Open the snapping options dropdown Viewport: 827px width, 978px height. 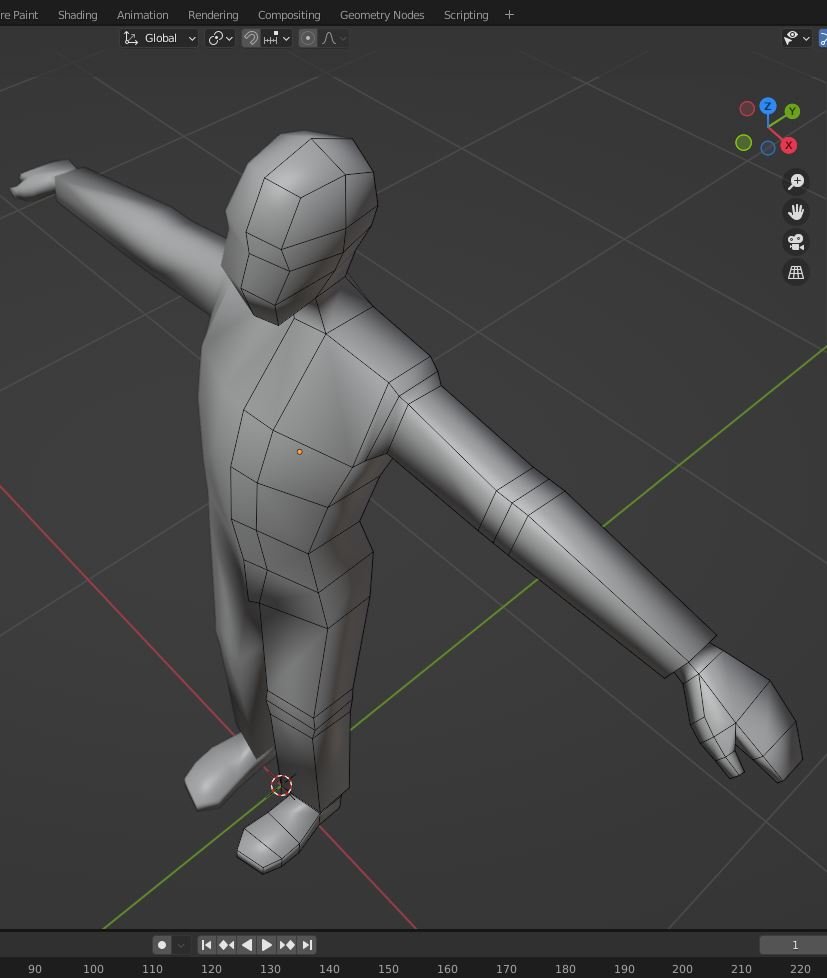click(x=276, y=38)
